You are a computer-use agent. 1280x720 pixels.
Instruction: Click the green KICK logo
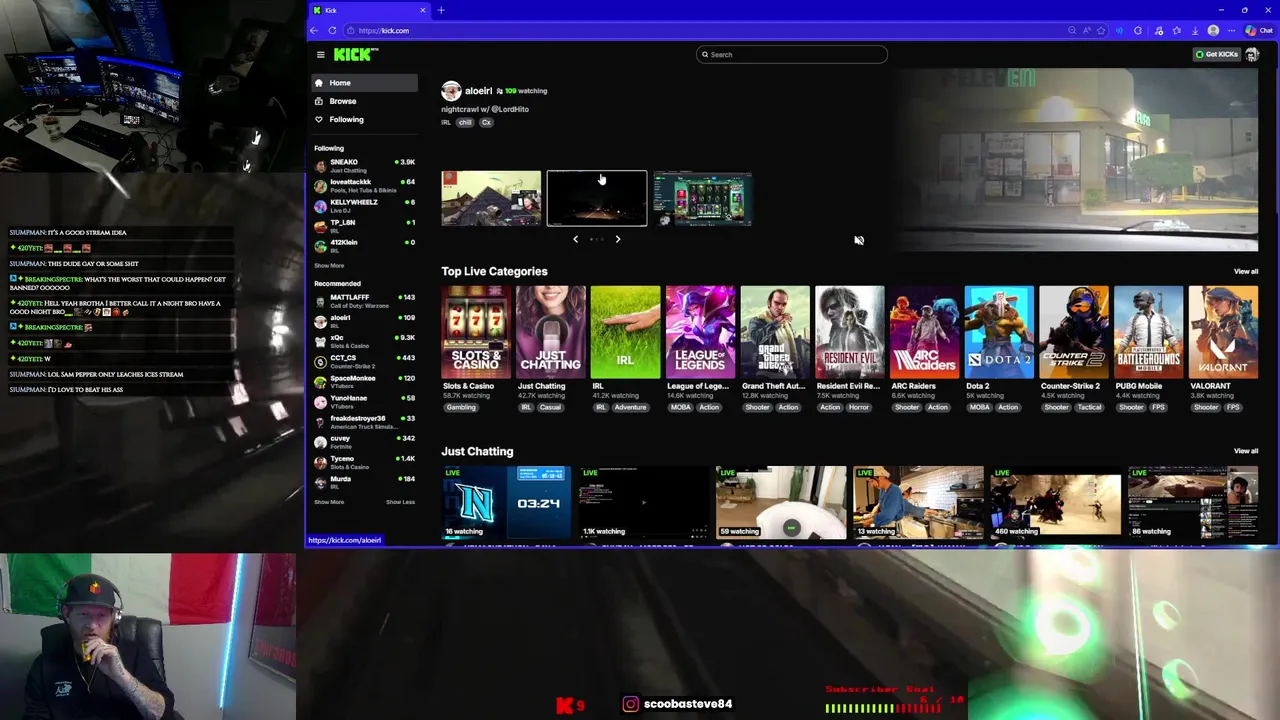pyautogui.click(x=355, y=55)
